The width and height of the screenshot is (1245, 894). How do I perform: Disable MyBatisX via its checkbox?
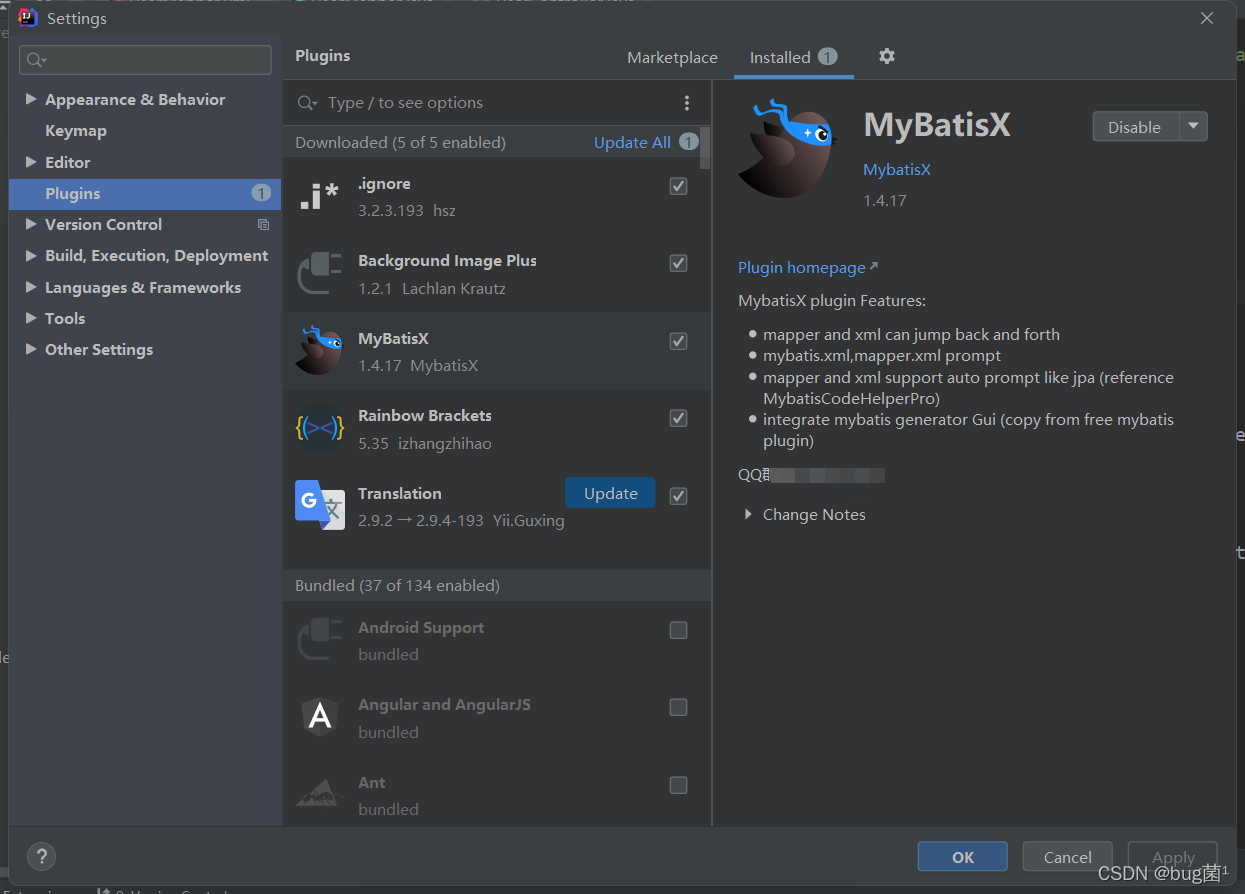(x=678, y=341)
